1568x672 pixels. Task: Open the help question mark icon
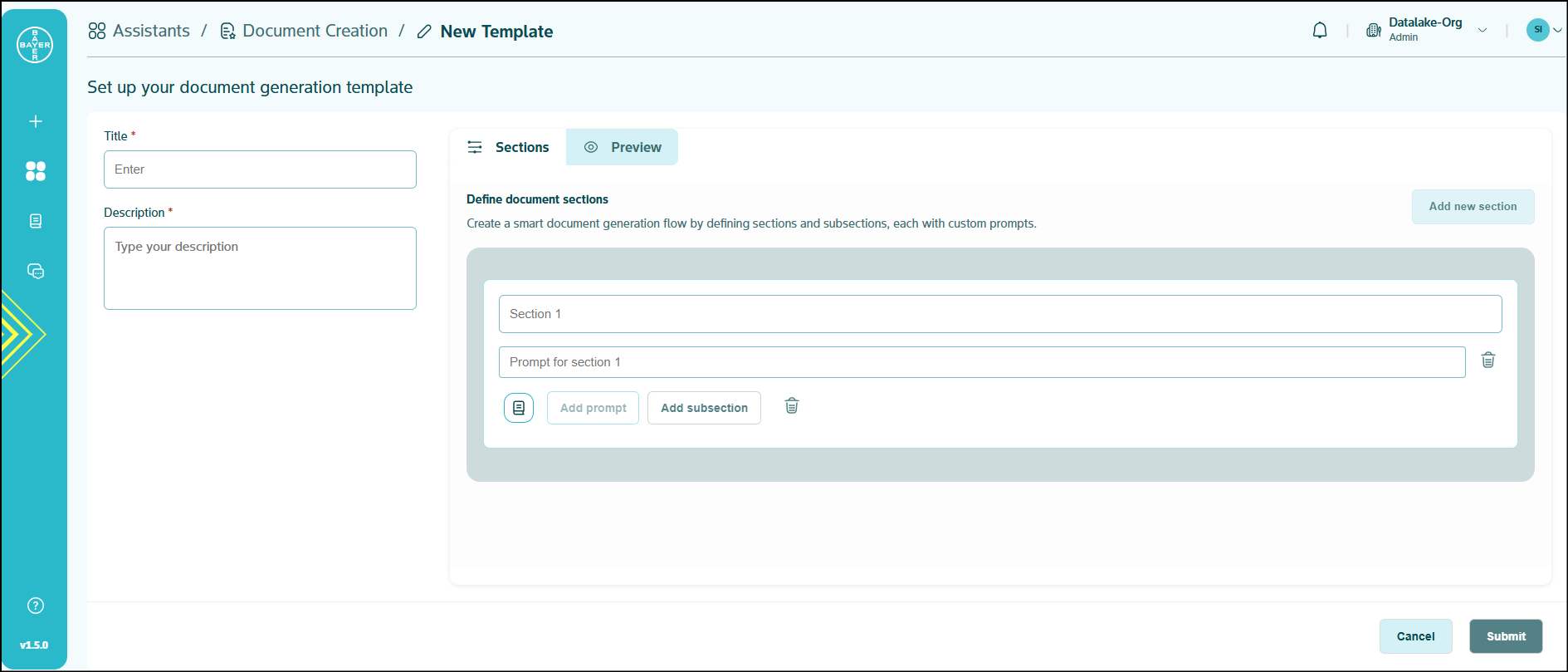pos(35,606)
